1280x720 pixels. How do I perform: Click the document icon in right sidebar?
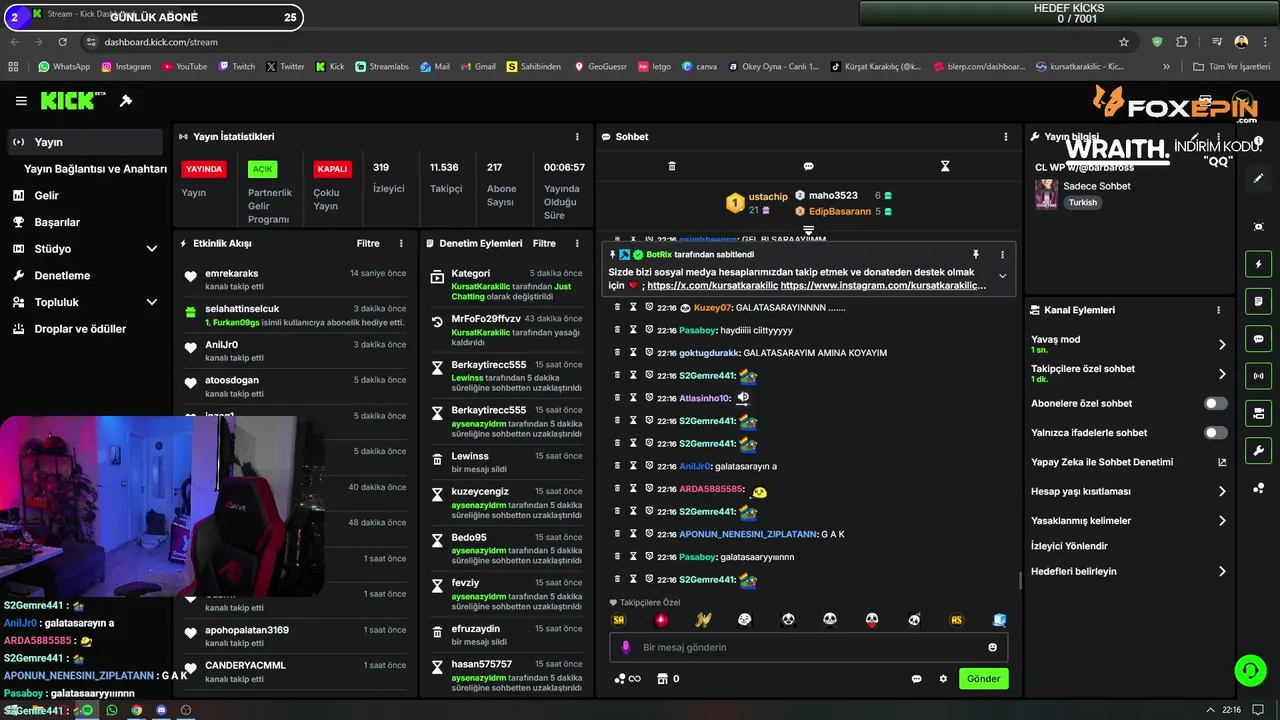click(1258, 301)
